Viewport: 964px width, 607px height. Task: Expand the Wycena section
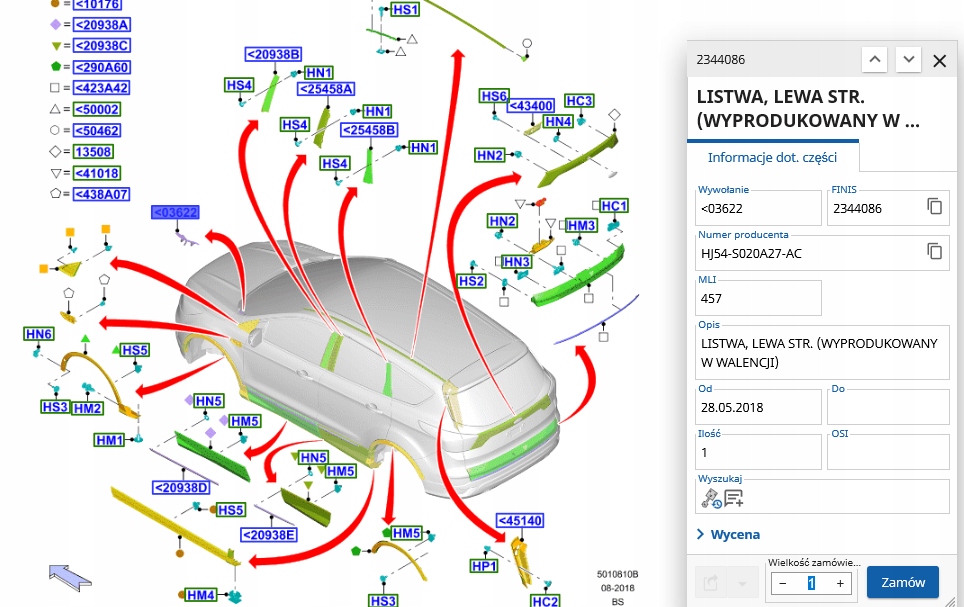pyautogui.click(x=729, y=534)
